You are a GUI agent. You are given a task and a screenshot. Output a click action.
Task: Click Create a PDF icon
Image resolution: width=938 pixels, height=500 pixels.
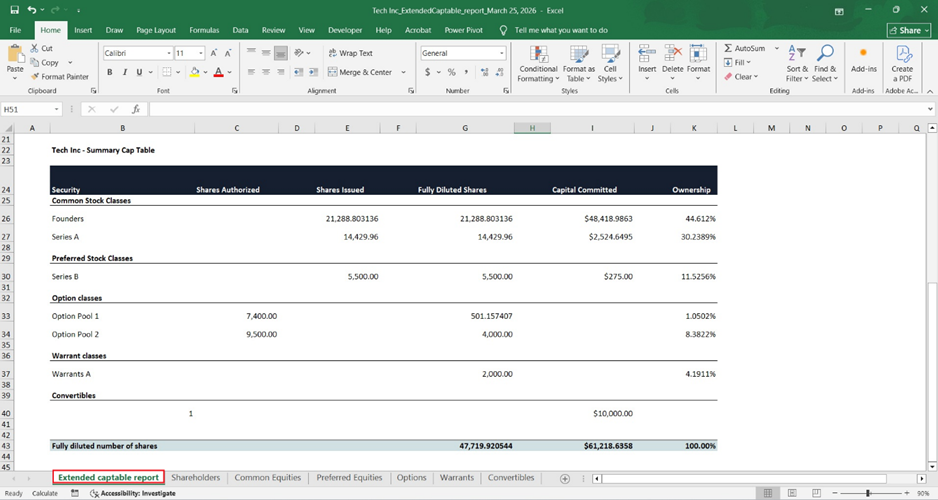coord(902,55)
